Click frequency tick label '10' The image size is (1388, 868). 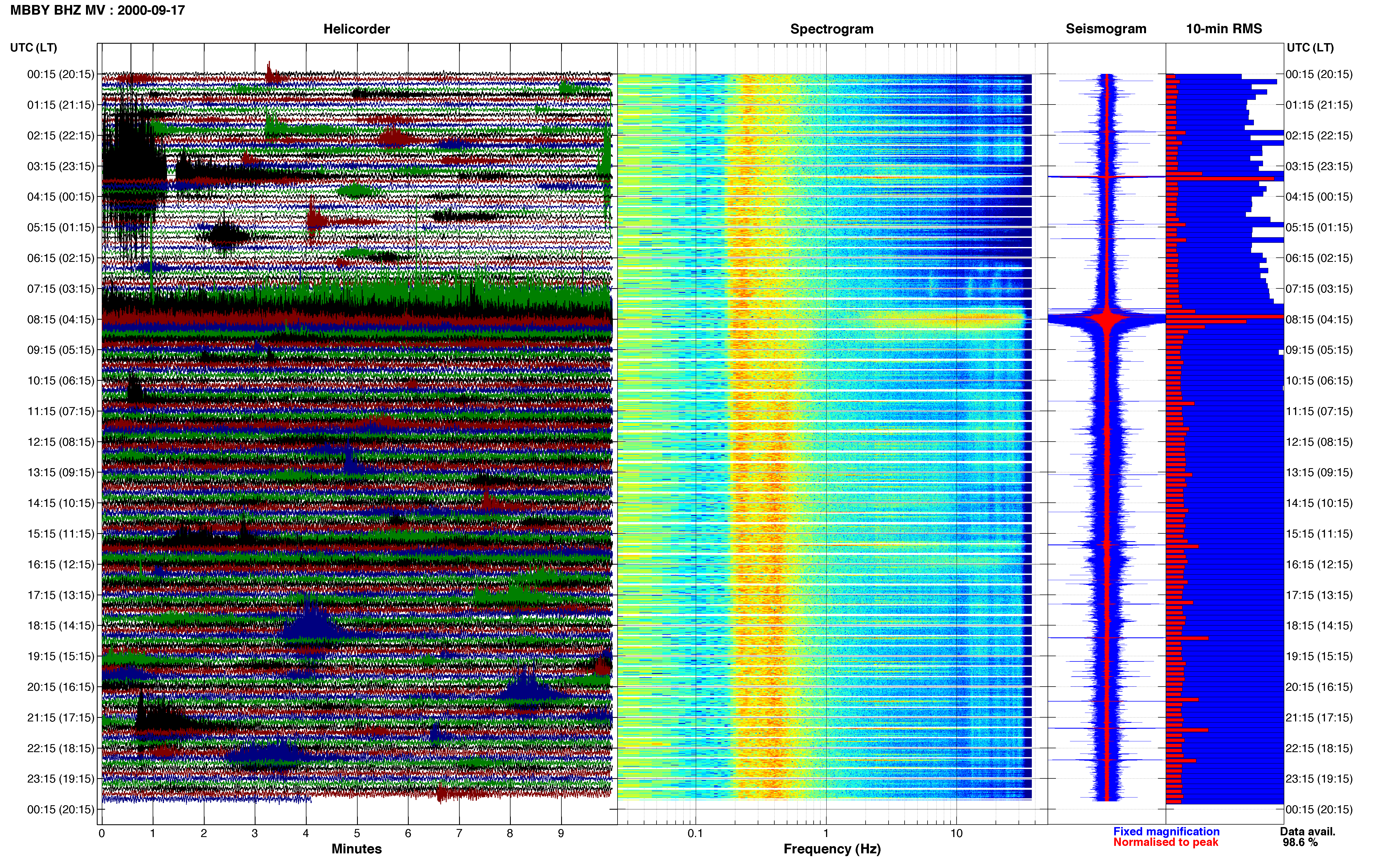tap(956, 833)
